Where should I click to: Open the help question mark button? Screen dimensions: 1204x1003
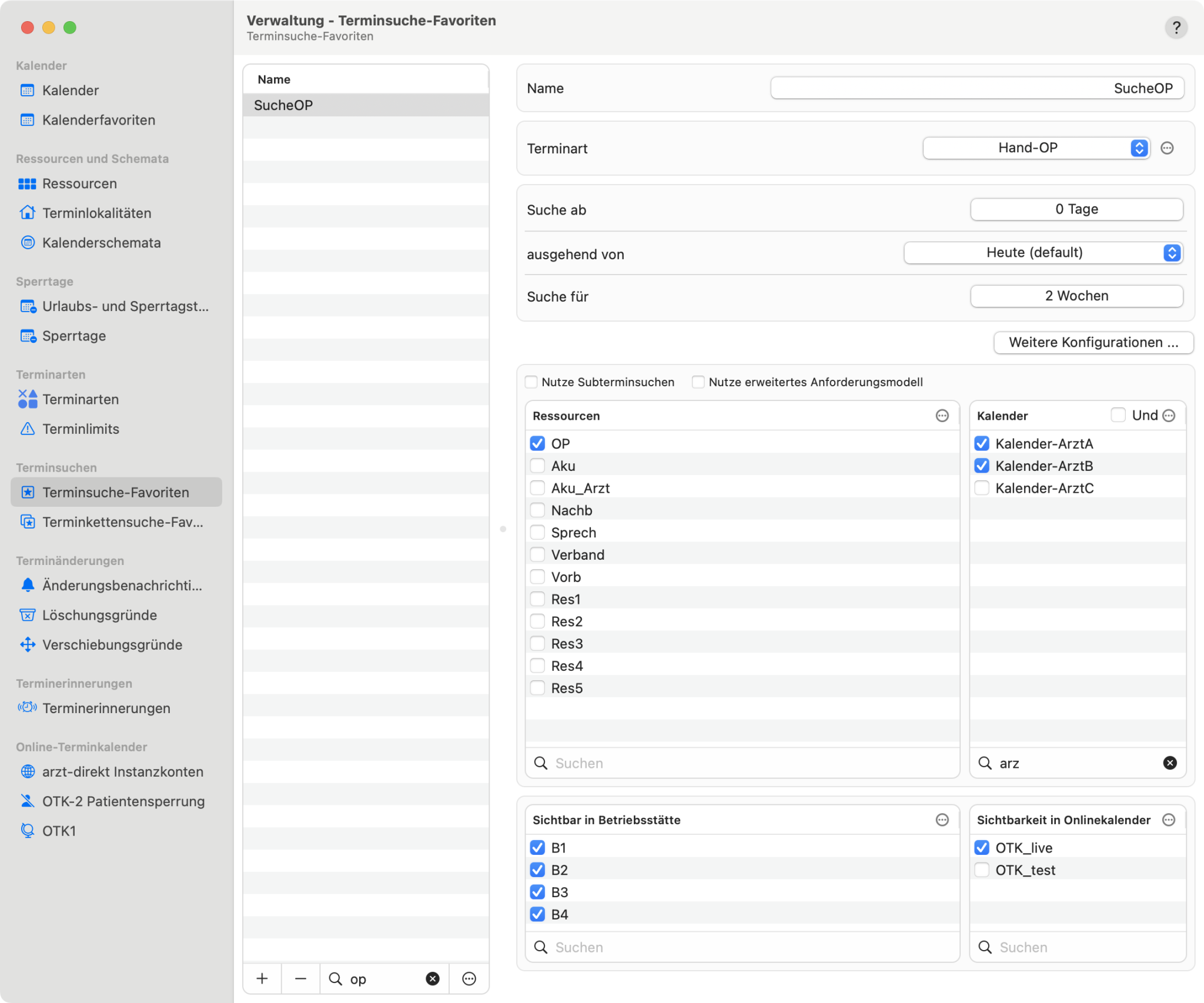1176,28
